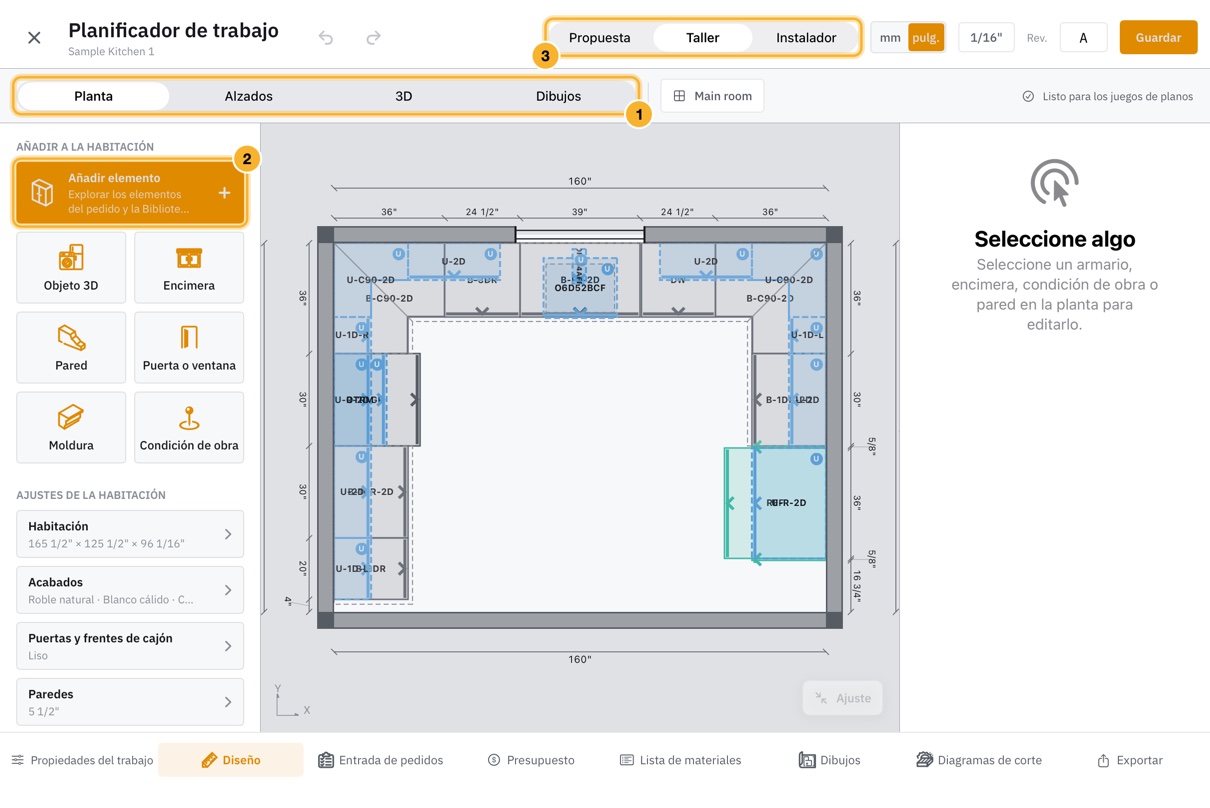Open the Ajuste fit view button

(x=843, y=698)
